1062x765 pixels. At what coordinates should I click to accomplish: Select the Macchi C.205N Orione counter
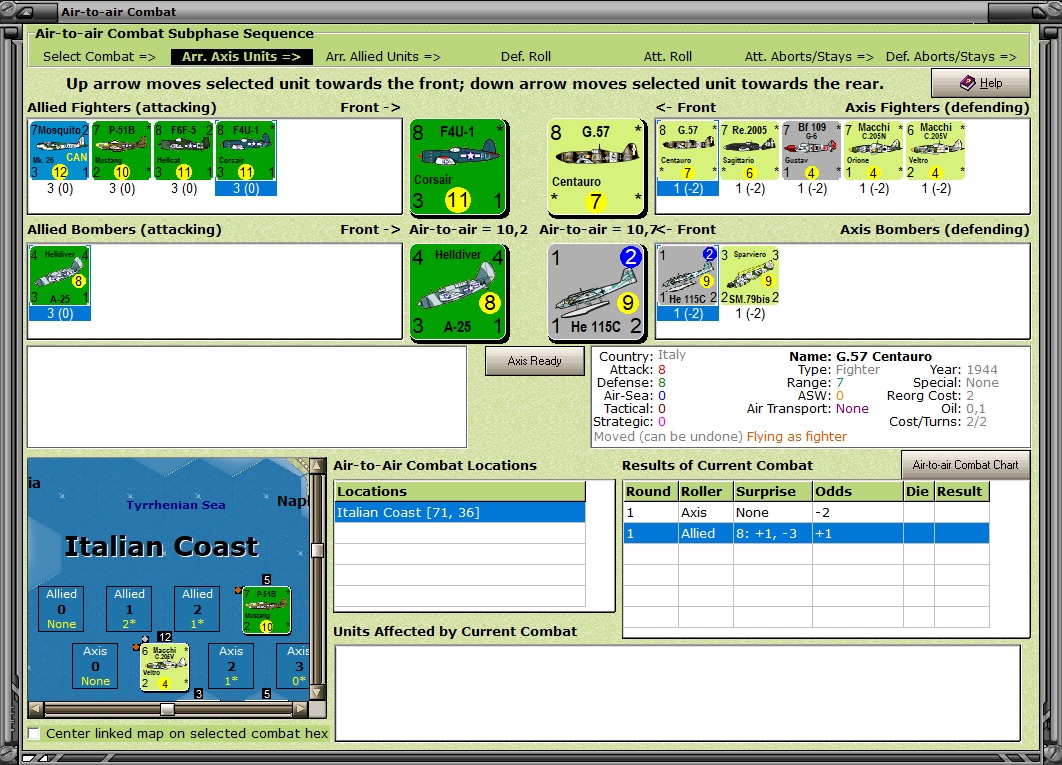pos(874,150)
